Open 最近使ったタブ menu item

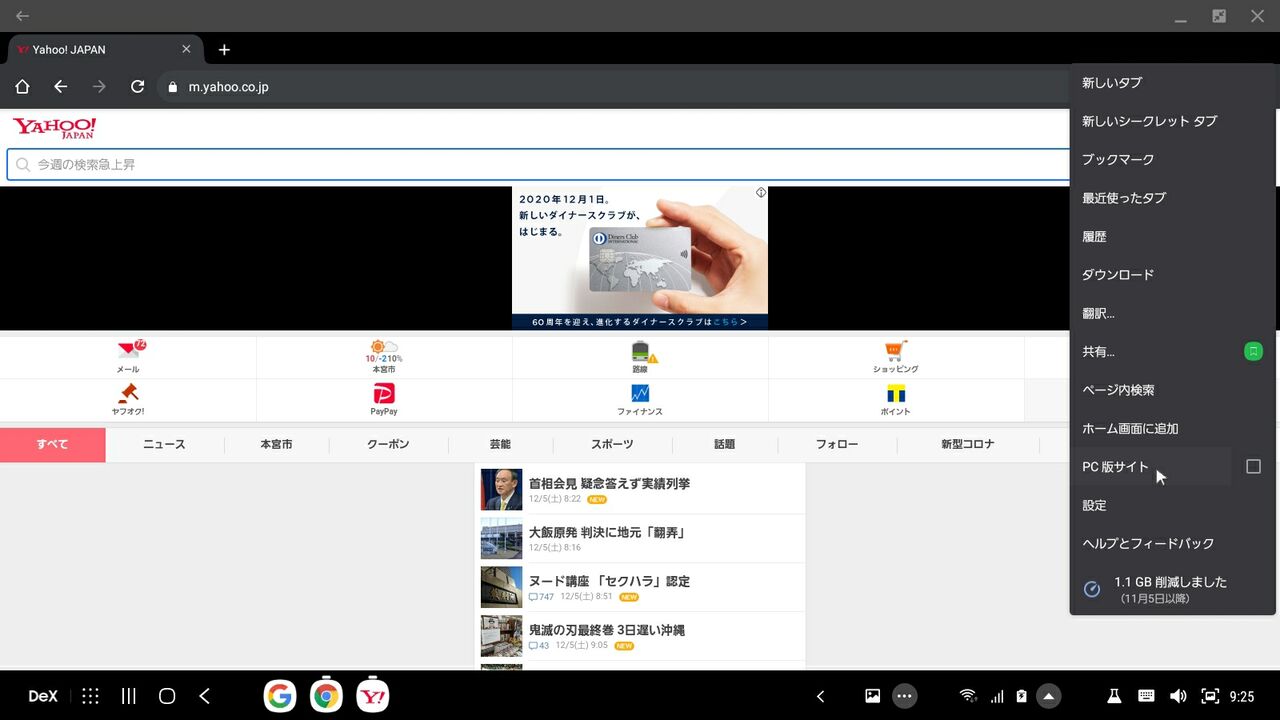[1172, 198]
